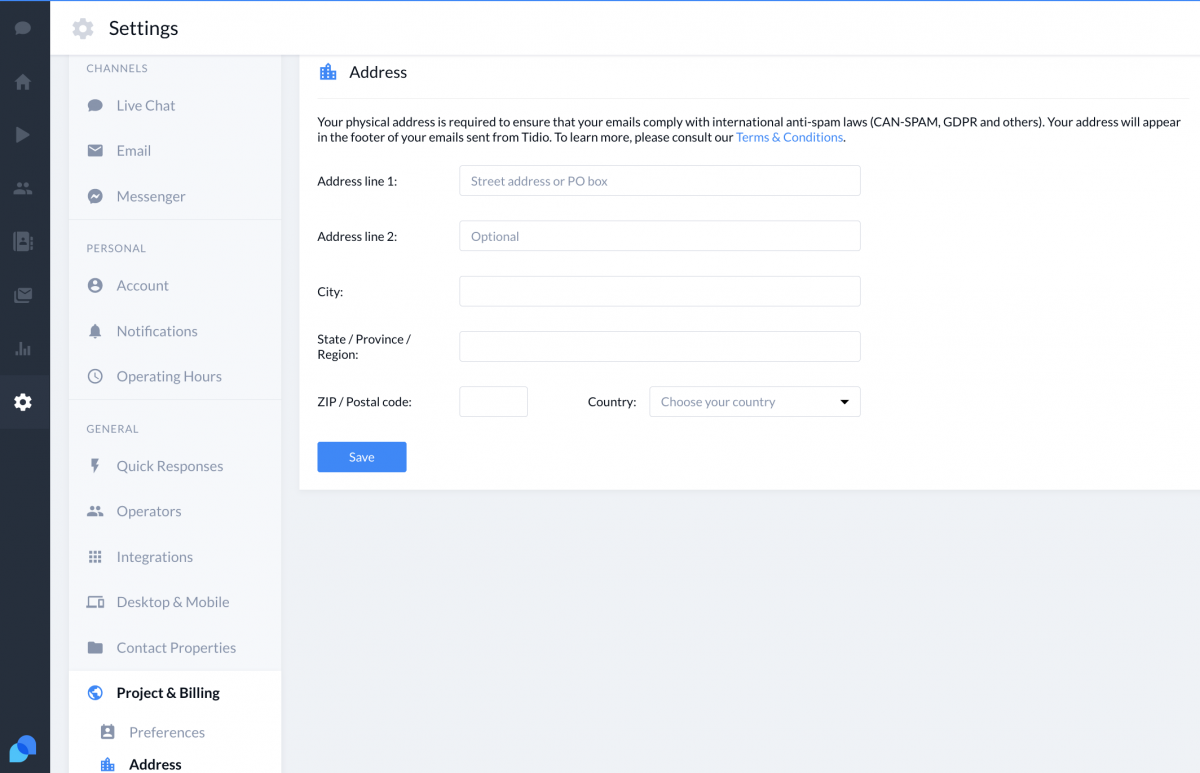Click the Project & Billing globe icon
The image size is (1200, 773).
click(x=95, y=693)
